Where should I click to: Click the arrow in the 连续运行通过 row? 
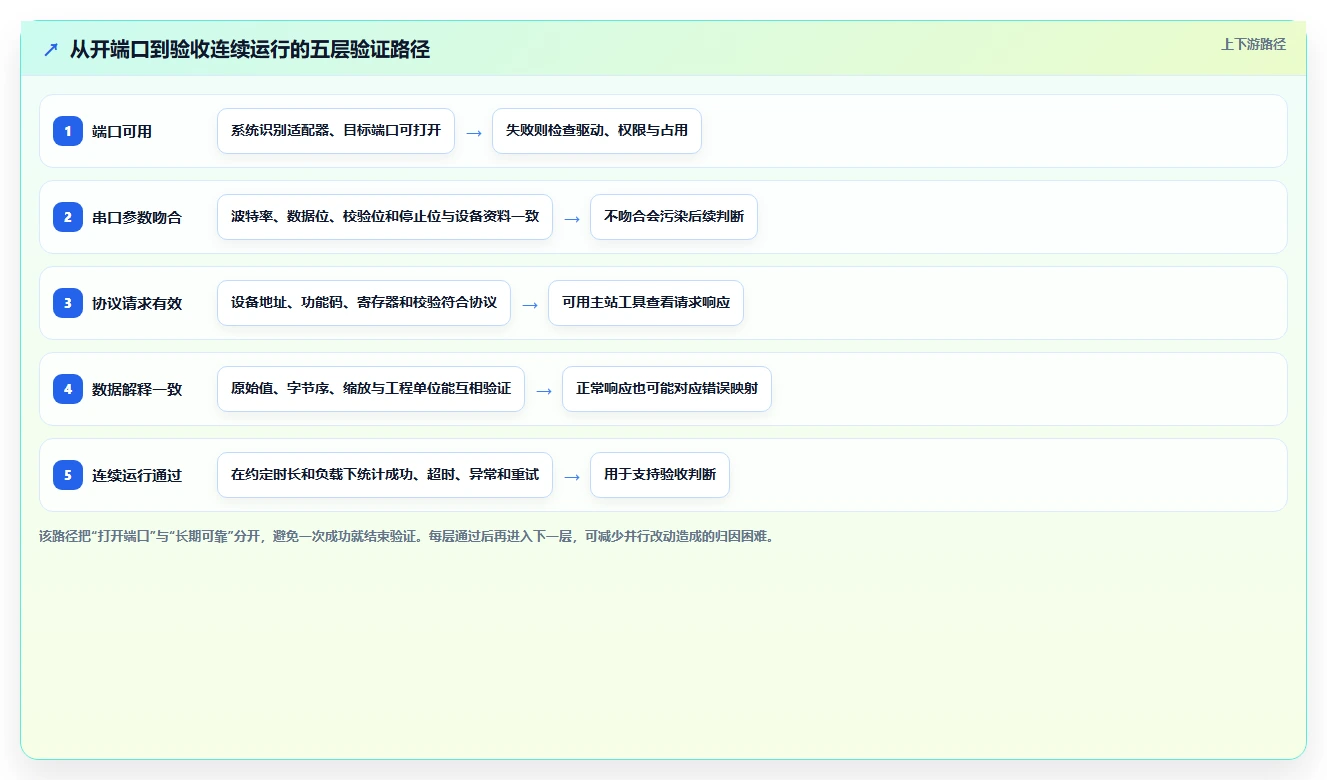tap(572, 476)
